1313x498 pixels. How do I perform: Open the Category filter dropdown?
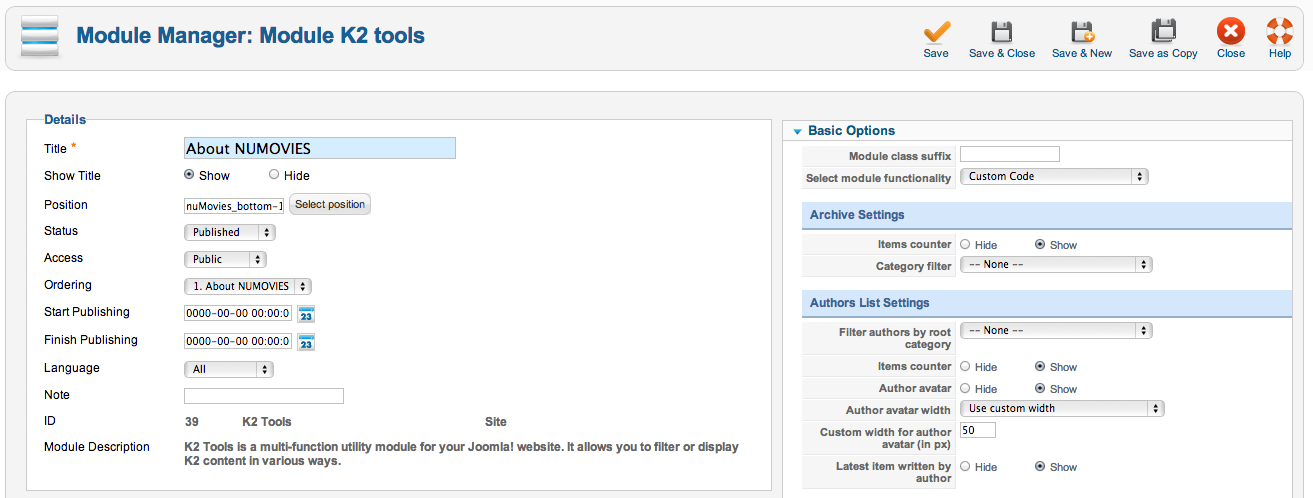point(1056,265)
